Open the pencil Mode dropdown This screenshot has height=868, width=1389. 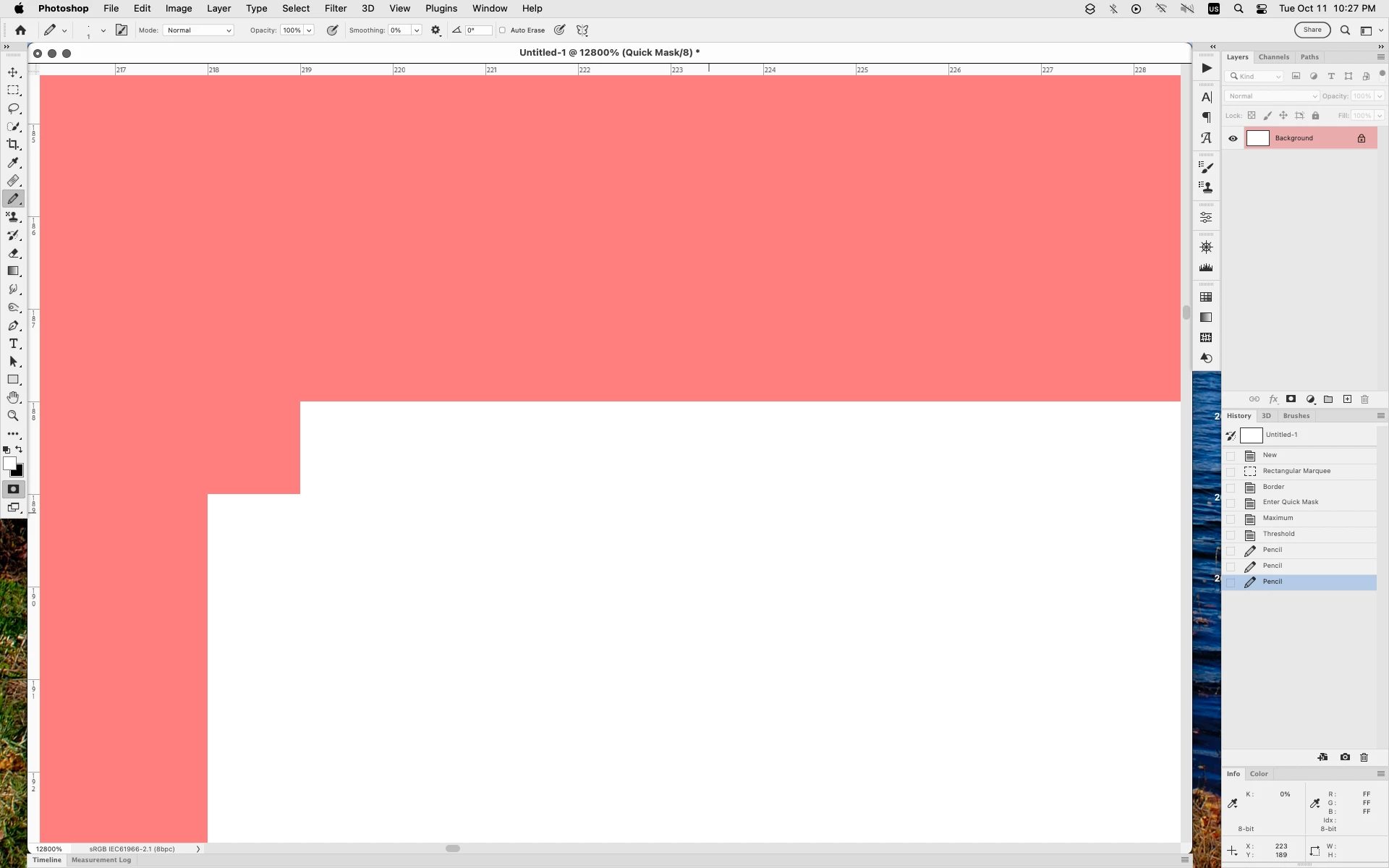(199, 30)
